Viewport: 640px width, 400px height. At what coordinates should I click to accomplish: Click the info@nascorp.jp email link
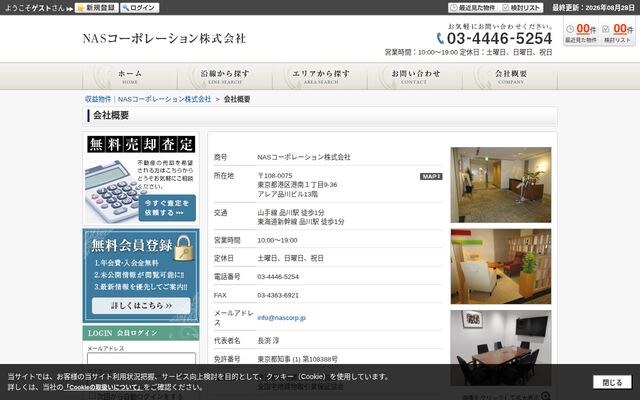[281, 318]
